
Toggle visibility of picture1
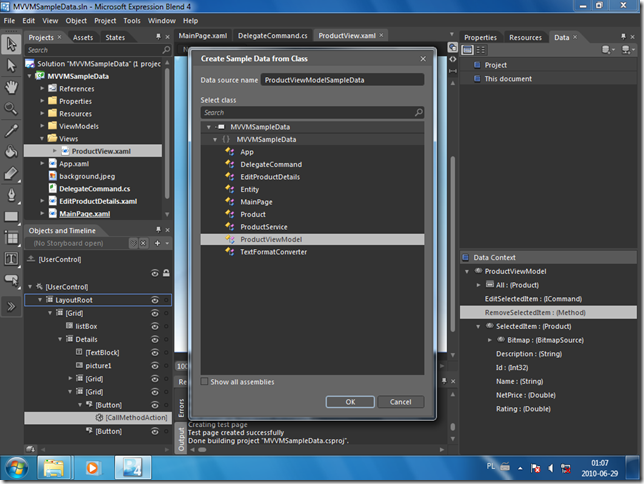155,366
